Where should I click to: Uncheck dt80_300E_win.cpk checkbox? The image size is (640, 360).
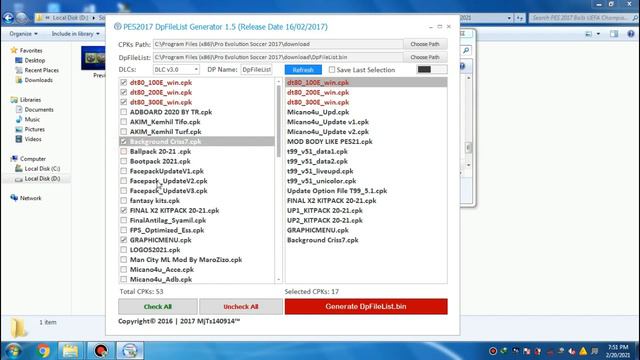[x=124, y=102]
